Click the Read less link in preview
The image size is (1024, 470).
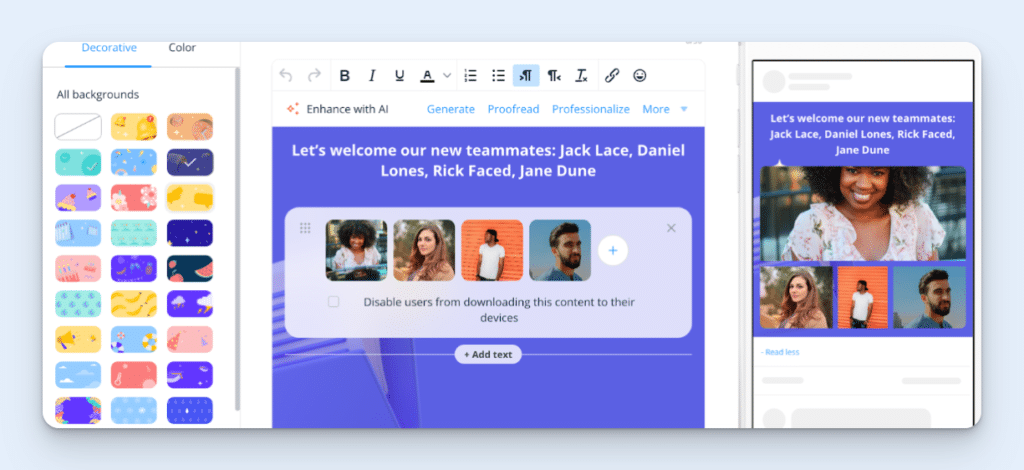[x=780, y=352]
